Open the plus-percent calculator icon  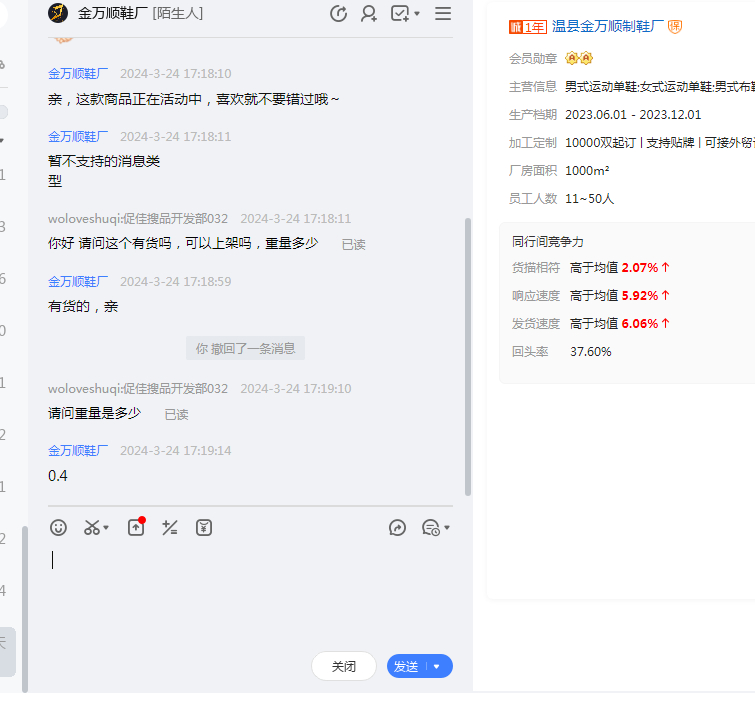coord(169,528)
